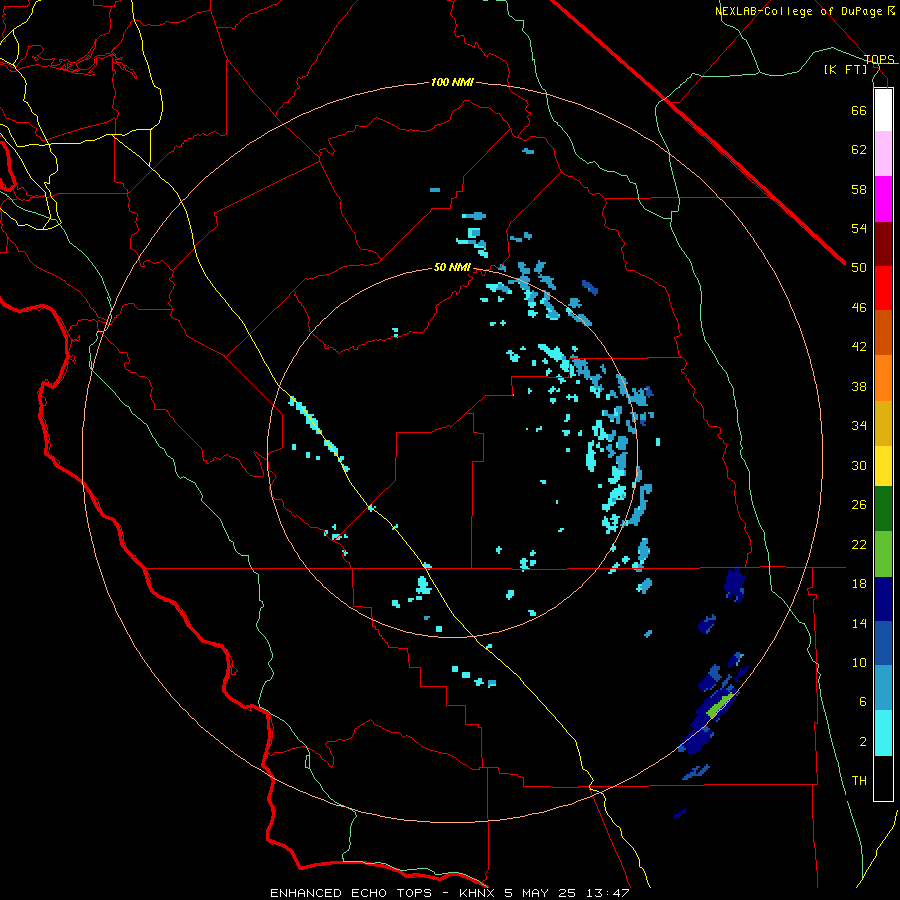Click the '22' legend value label
The height and width of the screenshot is (900, 900).
coord(859,544)
